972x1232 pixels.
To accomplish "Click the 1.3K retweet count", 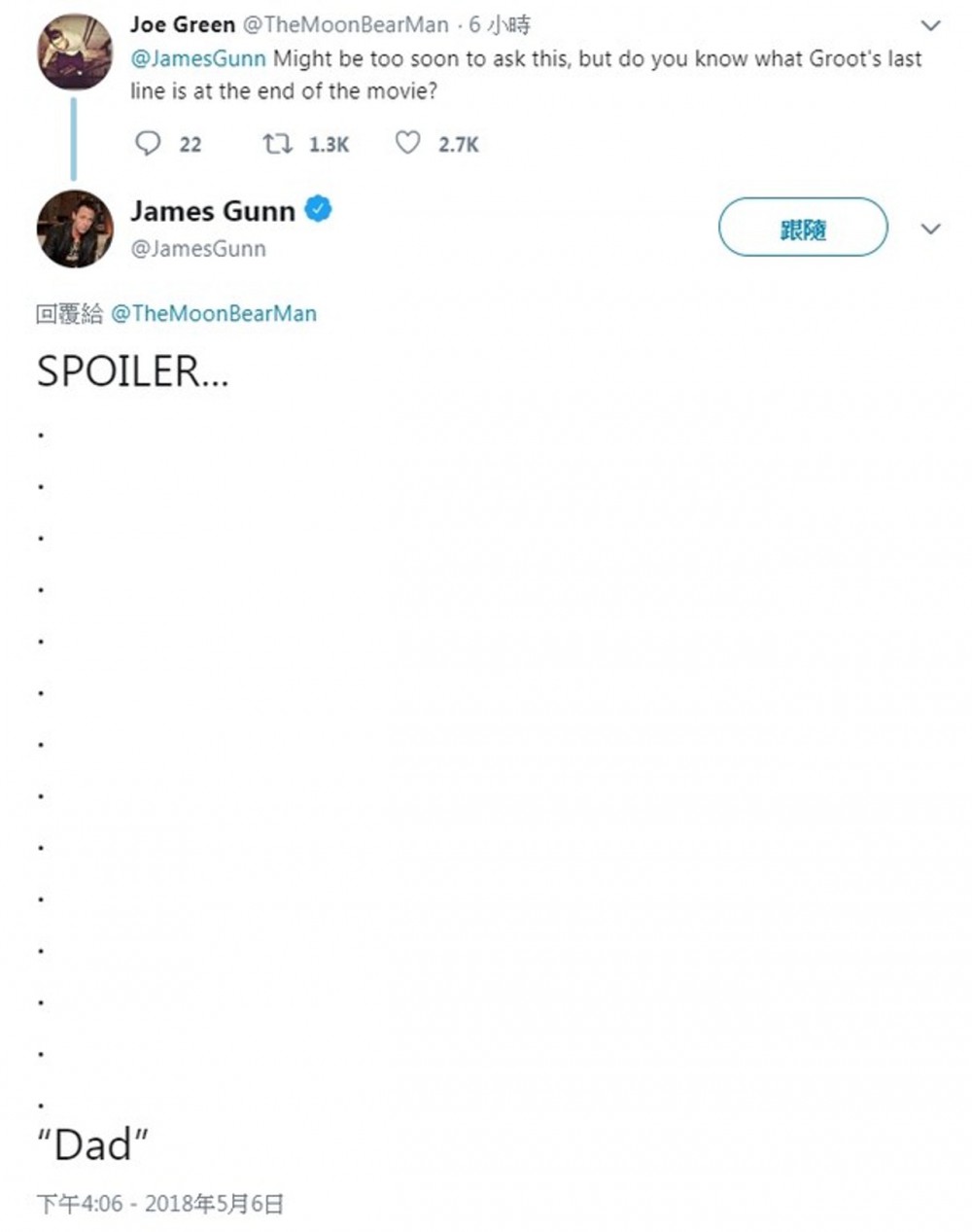I will (329, 145).
